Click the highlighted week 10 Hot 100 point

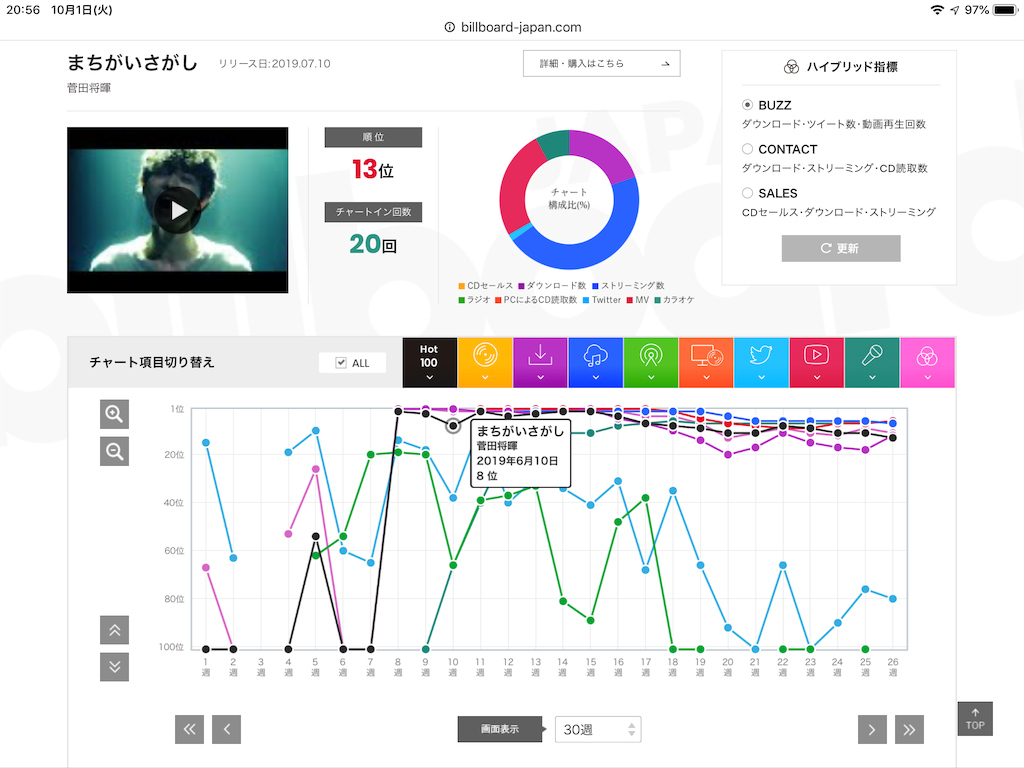[453, 426]
